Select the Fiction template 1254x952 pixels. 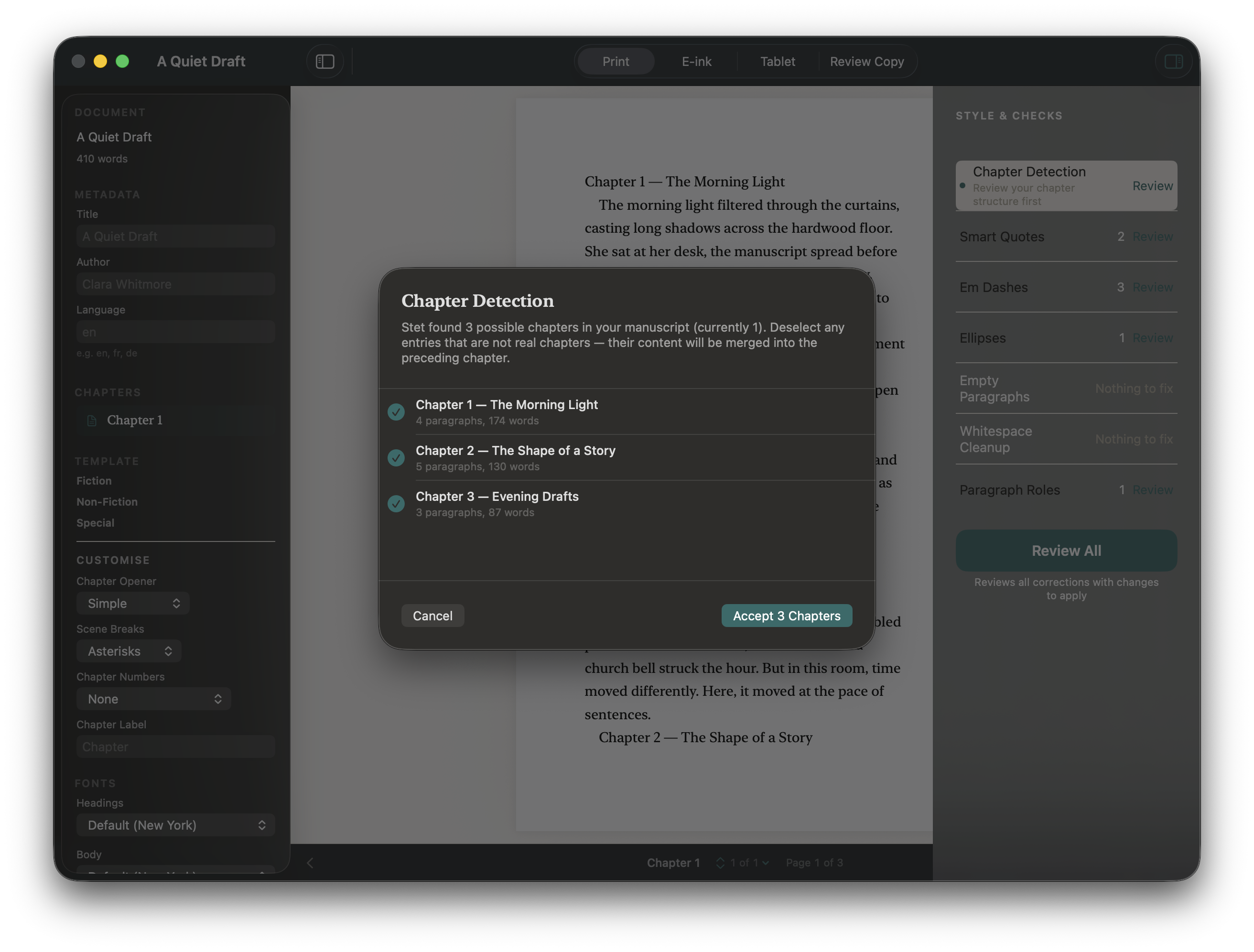[x=94, y=480]
